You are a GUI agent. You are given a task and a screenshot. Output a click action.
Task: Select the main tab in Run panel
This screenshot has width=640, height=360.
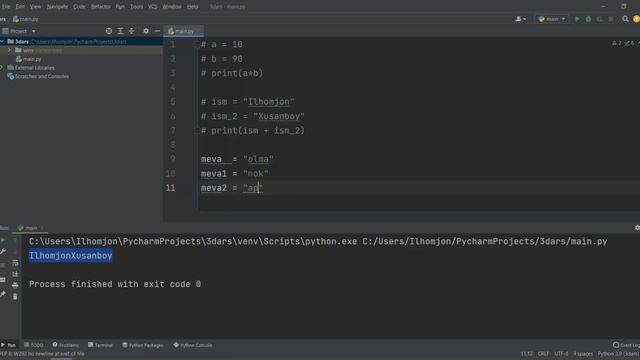tap(29, 228)
